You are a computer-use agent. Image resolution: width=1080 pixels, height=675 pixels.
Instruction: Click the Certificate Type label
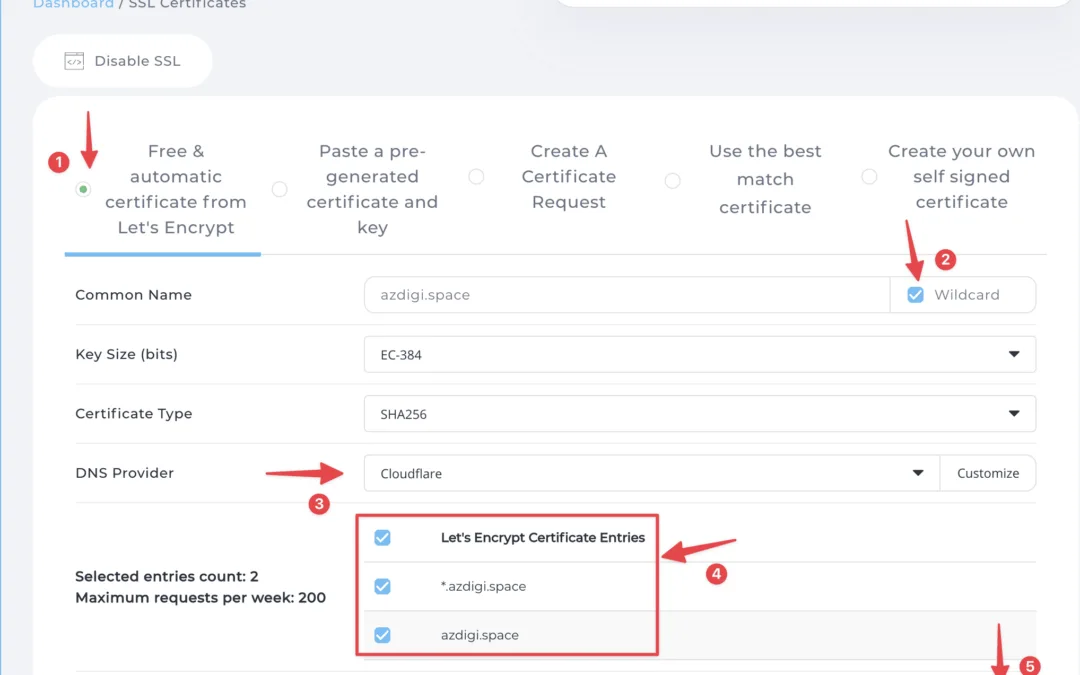coord(134,413)
